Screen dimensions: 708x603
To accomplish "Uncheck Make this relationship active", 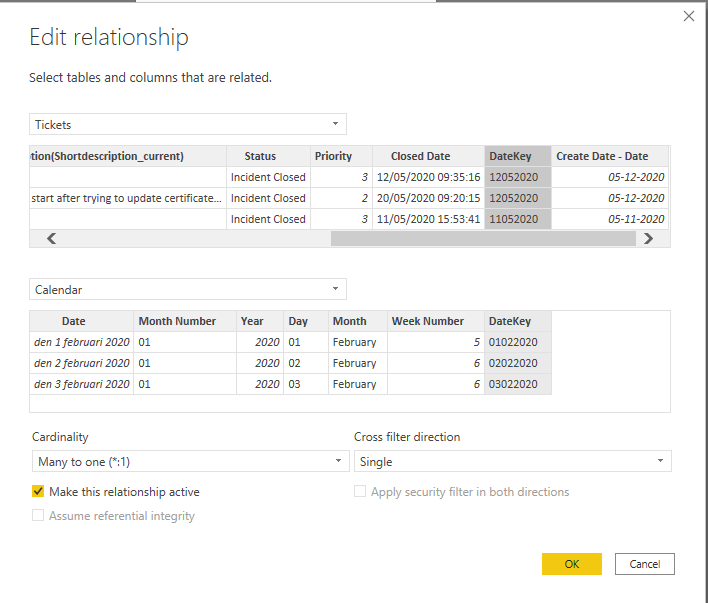I will [38, 491].
